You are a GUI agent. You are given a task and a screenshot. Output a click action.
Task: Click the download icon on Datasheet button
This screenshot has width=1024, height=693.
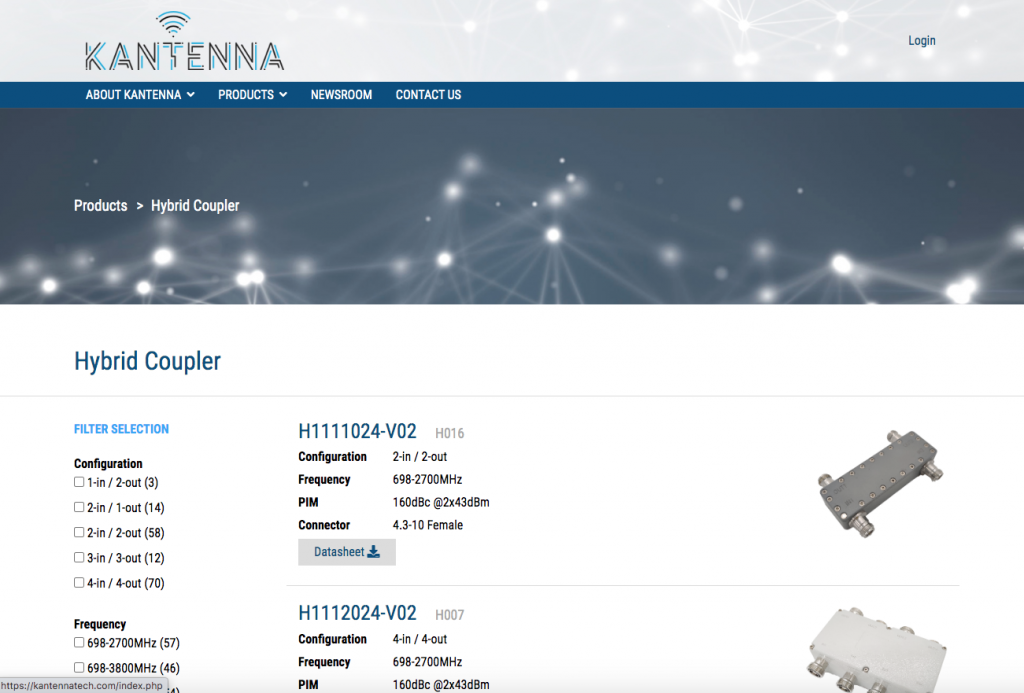pos(373,552)
